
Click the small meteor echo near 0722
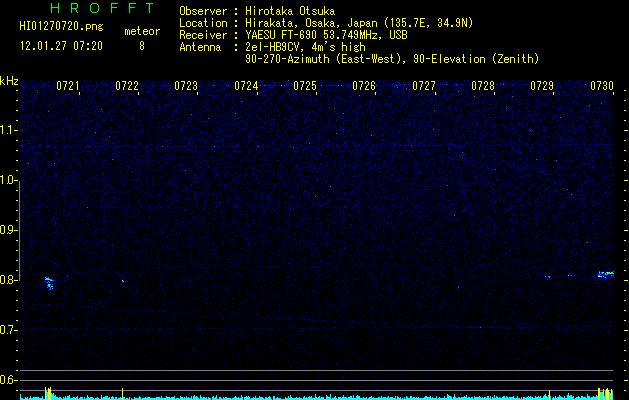click(123, 281)
